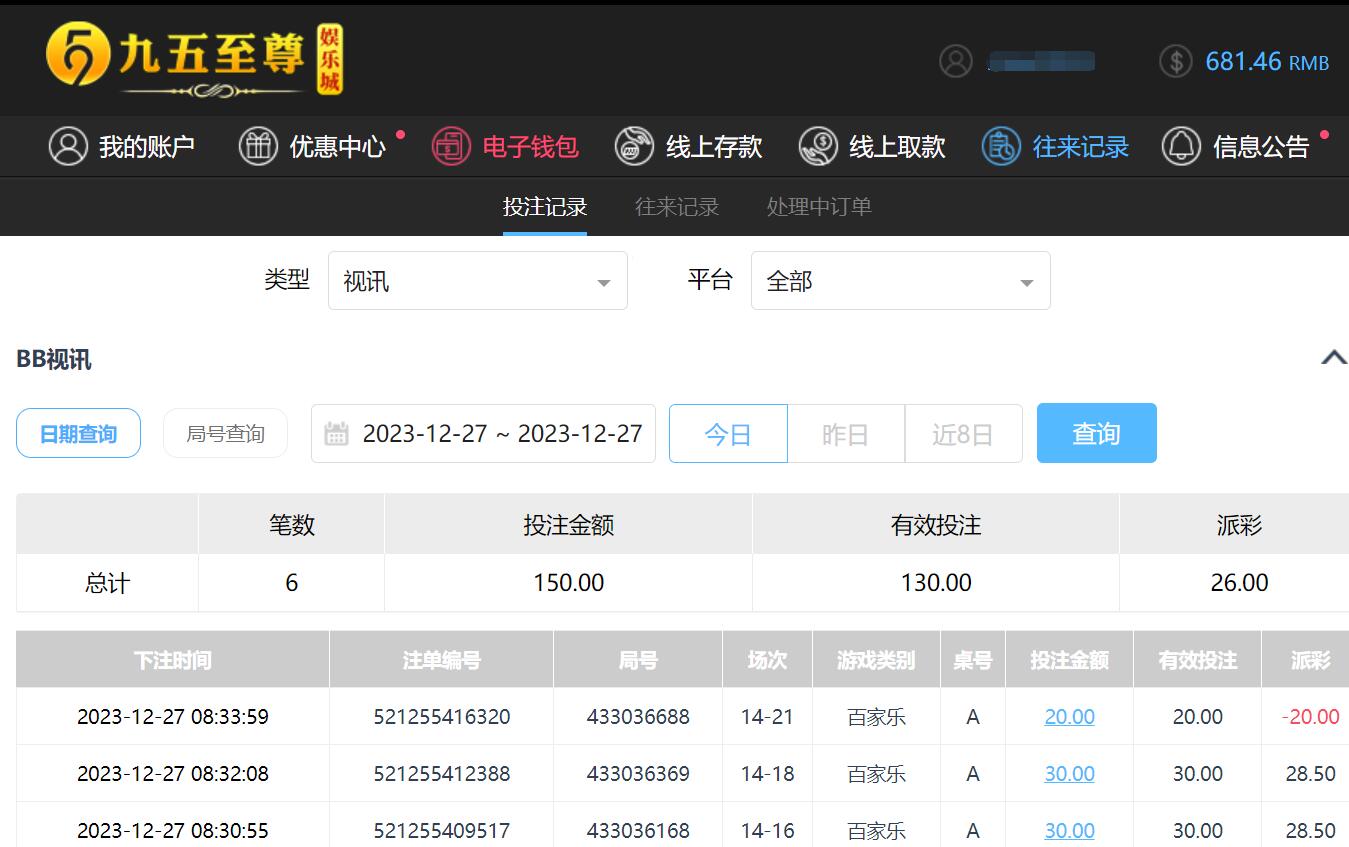Click the 优惠中心 gift icon
Viewport: 1349px width, 847px height.
tap(258, 146)
